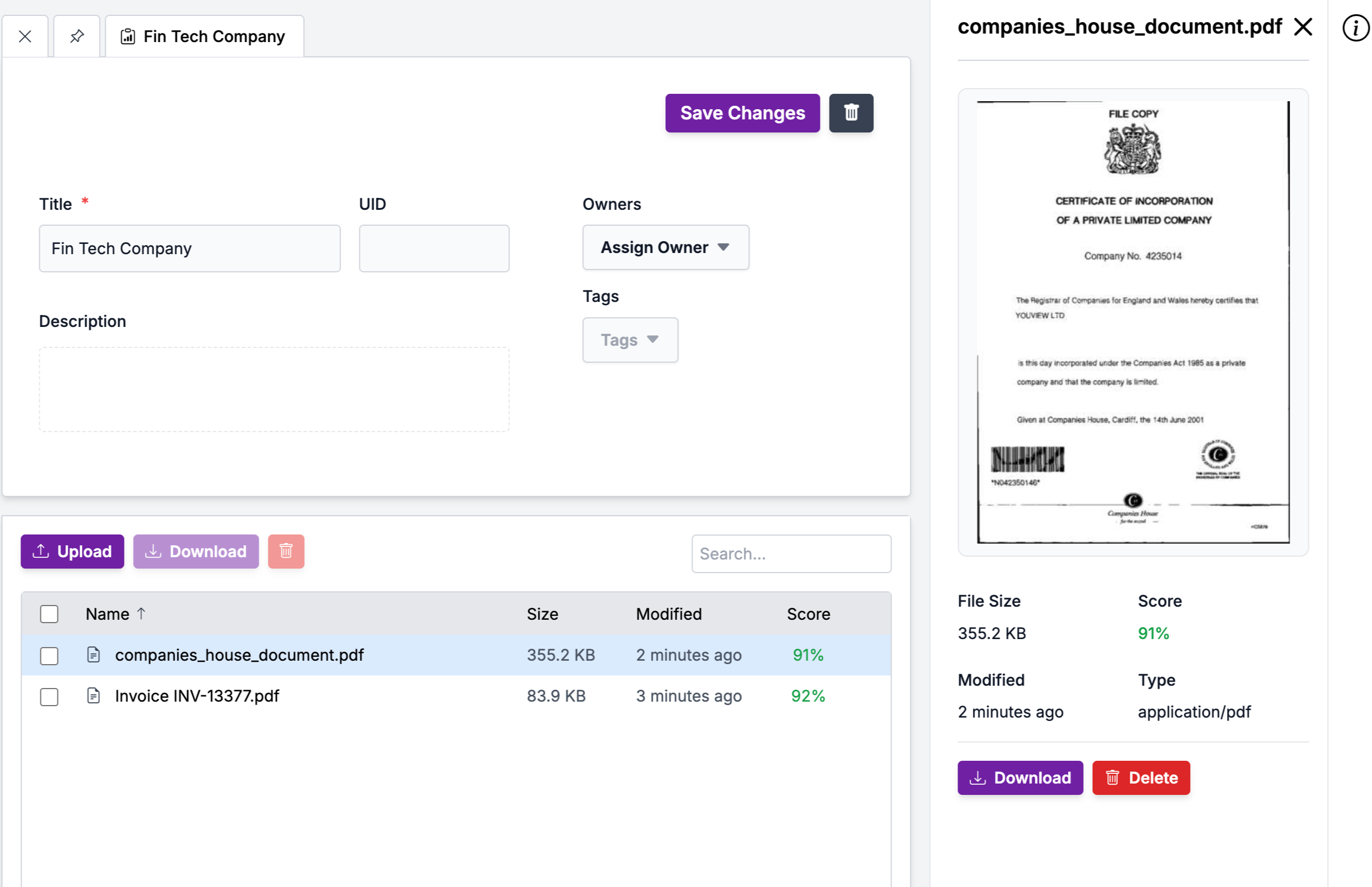The height and width of the screenshot is (887, 1372).
Task: Check the select-all checkbox in the table header
Action: click(49, 614)
